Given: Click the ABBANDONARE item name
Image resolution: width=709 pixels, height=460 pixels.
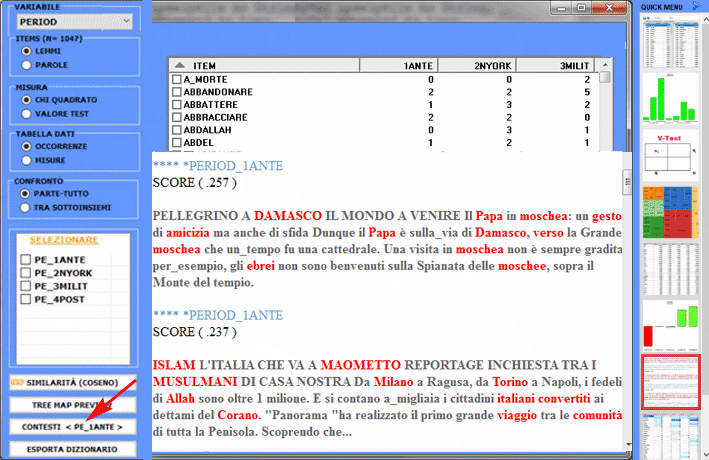Looking at the screenshot, I should (x=218, y=92).
